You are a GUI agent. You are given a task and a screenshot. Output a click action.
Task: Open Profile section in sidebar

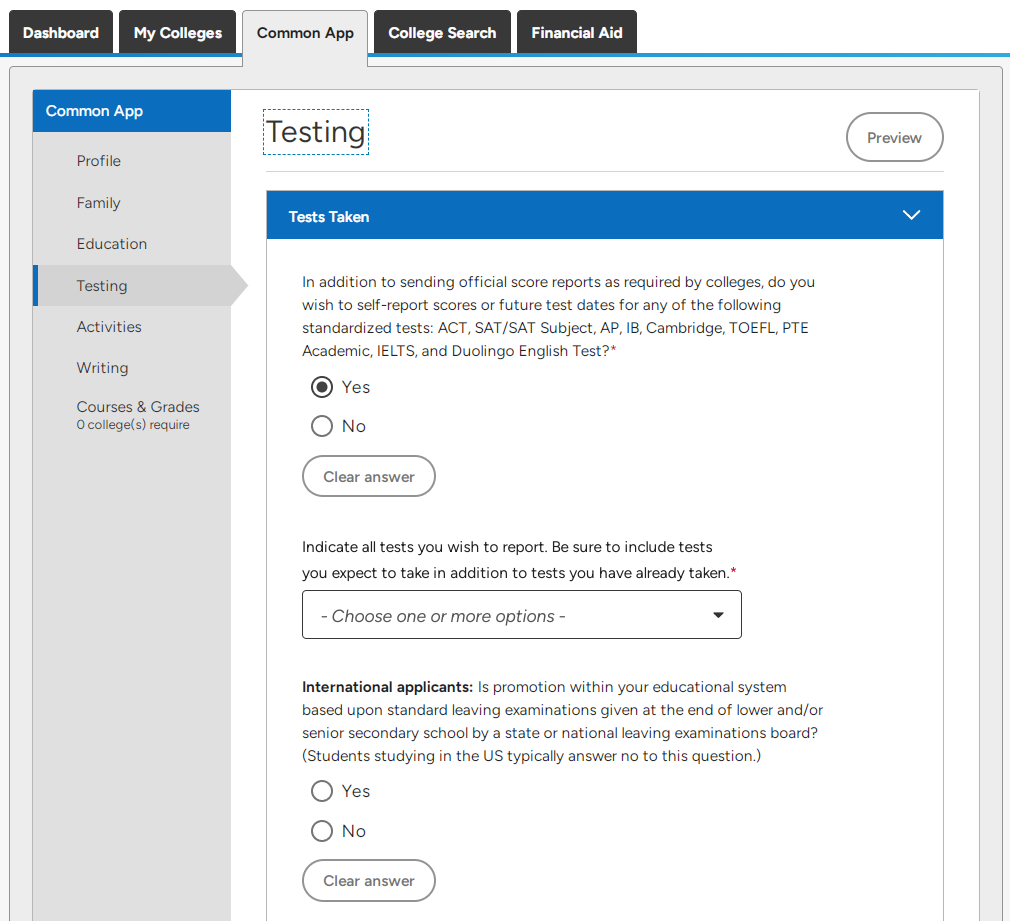click(x=99, y=161)
